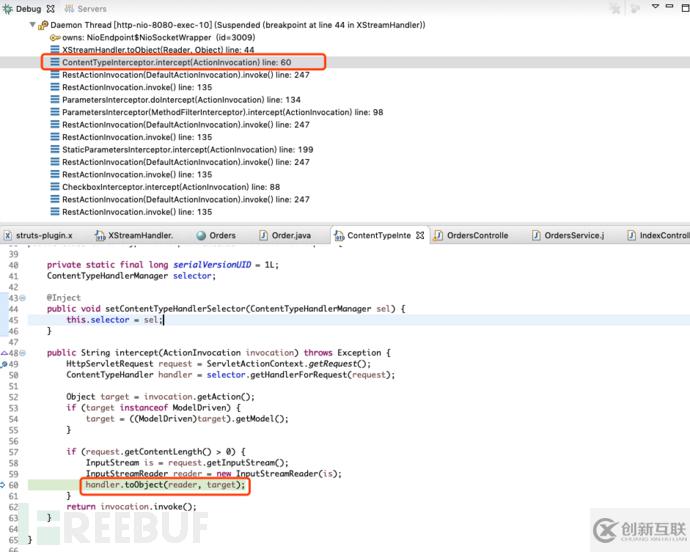
Task: Open the IndexControll editor tab
Action: click(664, 236)
